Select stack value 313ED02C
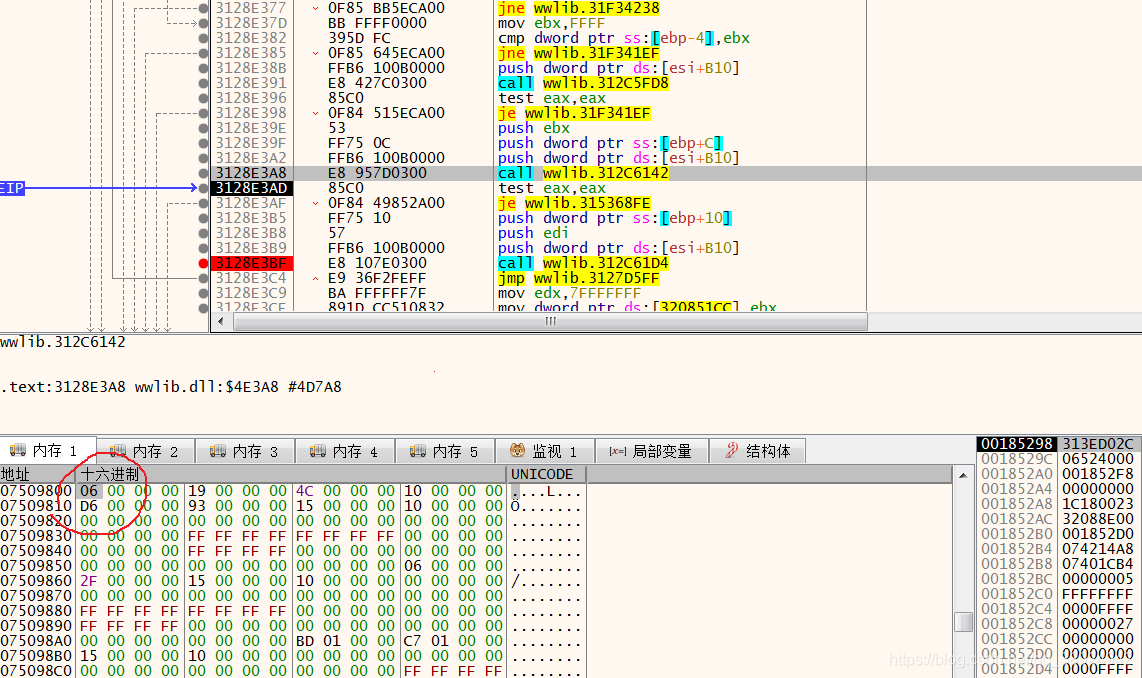This screenshot has width=1142, height=678. (x=1098, y=444)
